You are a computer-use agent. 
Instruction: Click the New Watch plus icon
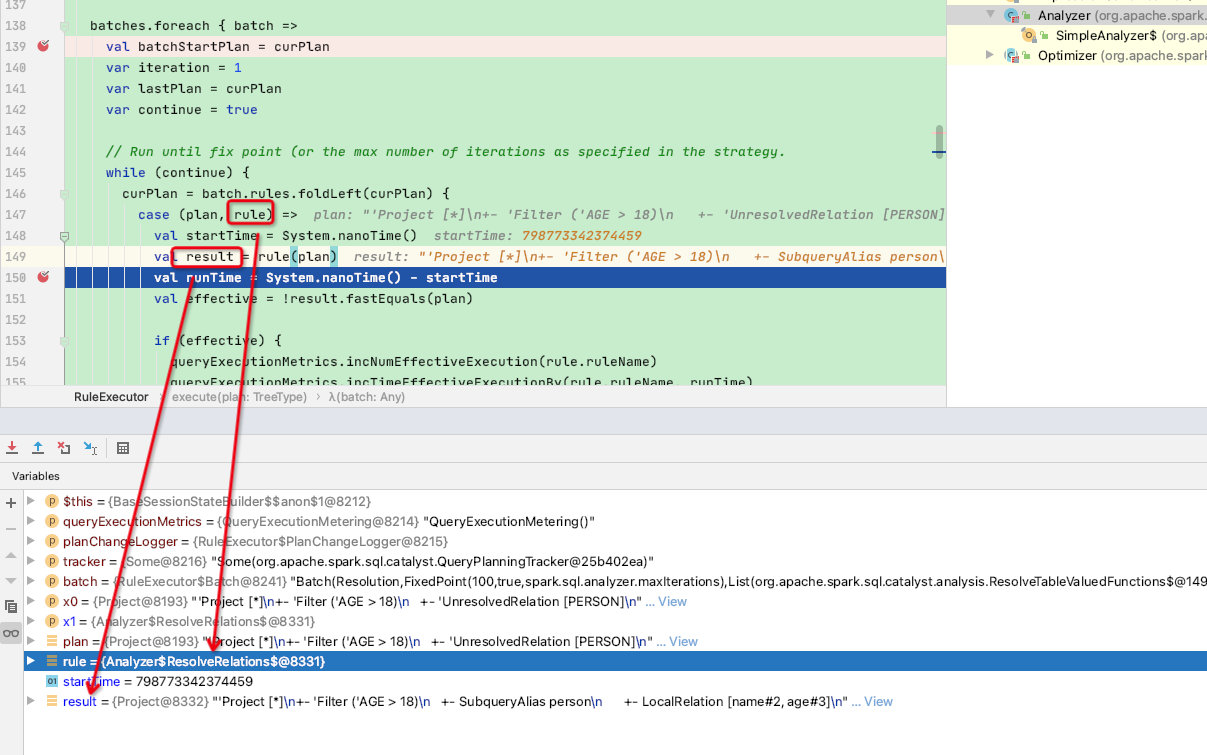coord(11,503)
